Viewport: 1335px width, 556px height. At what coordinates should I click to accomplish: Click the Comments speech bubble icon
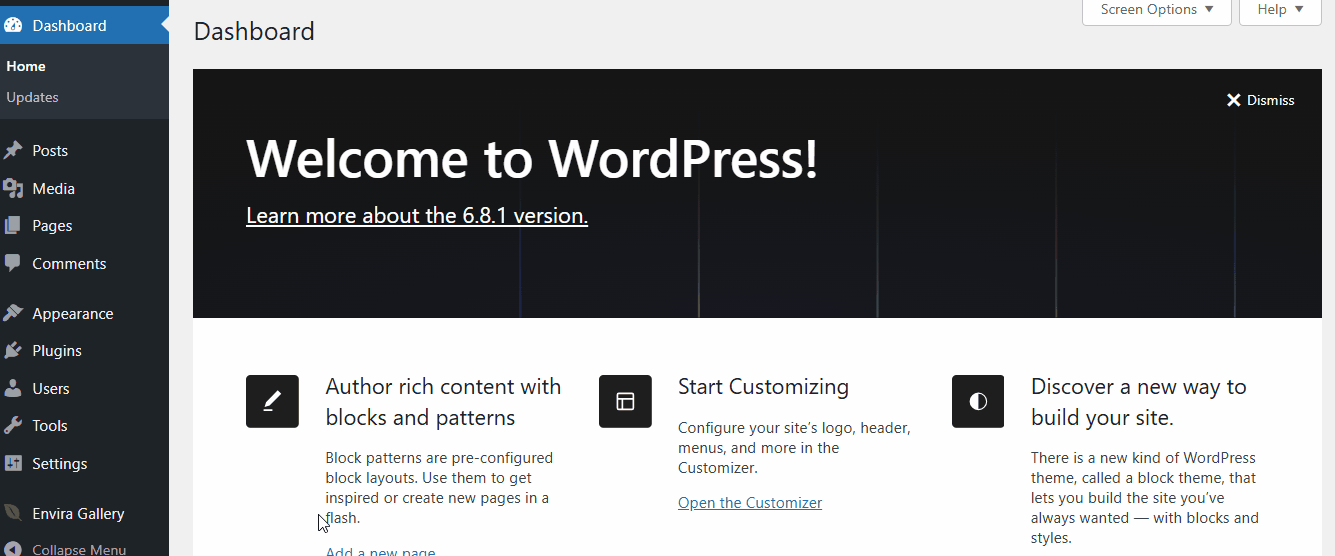pos(13,264)
